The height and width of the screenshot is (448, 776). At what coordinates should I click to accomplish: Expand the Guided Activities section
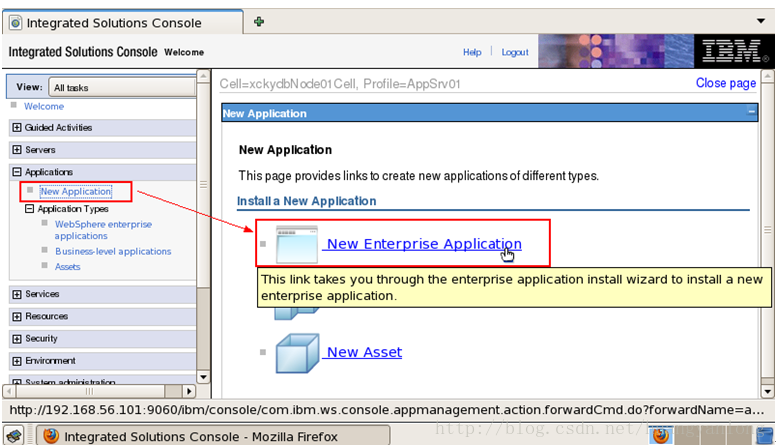pos(17,128)
